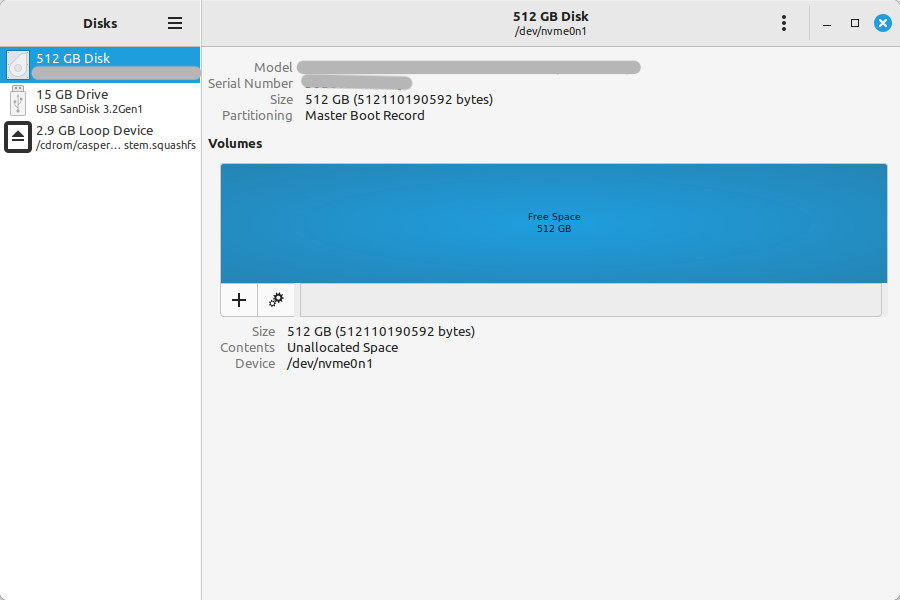Viewport: 900px width, 600px height.
Task: Click the 'Volumes' heading
Action: 235,144
